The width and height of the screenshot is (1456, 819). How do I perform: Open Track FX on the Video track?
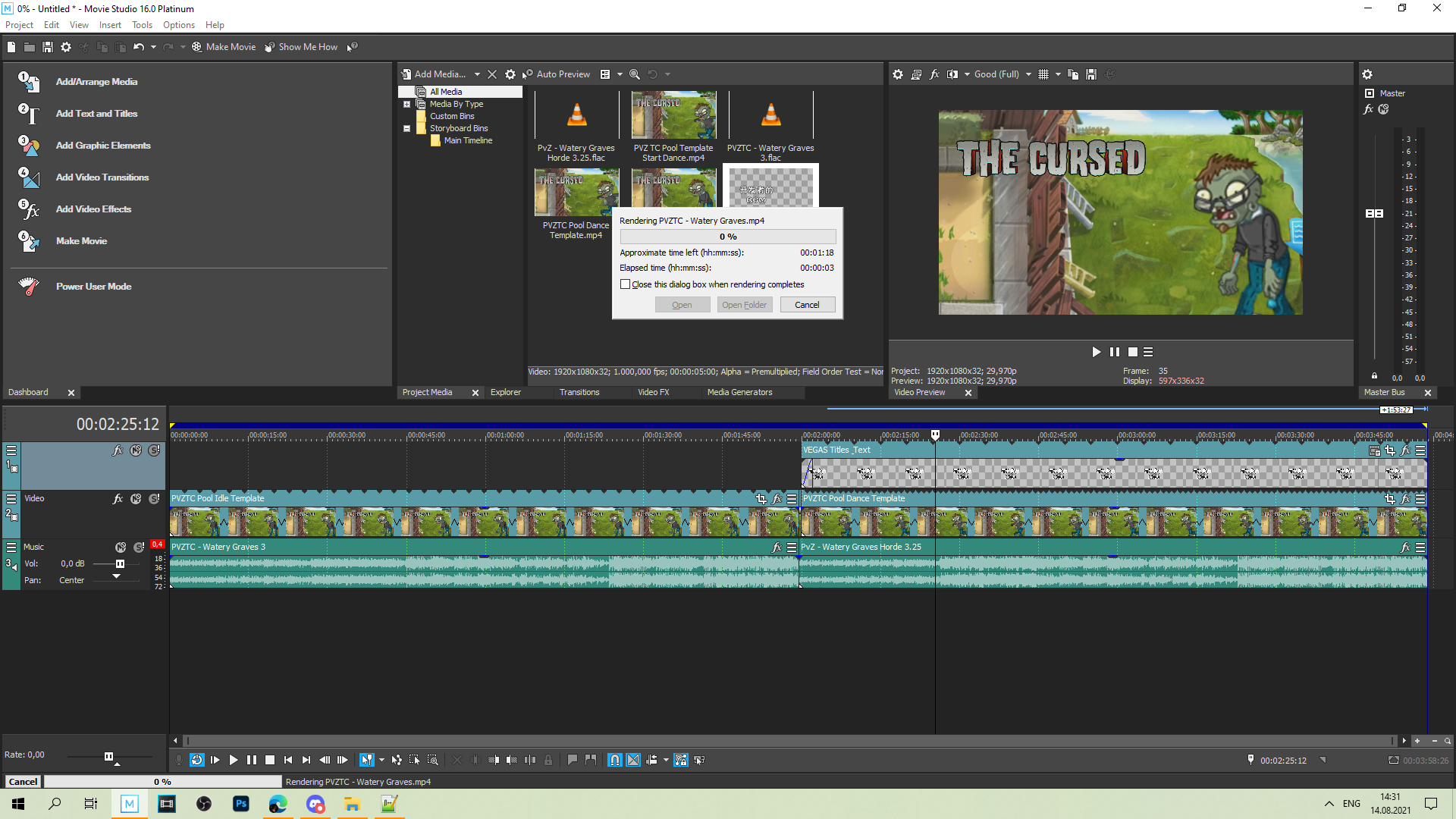[x=118, y=499]
